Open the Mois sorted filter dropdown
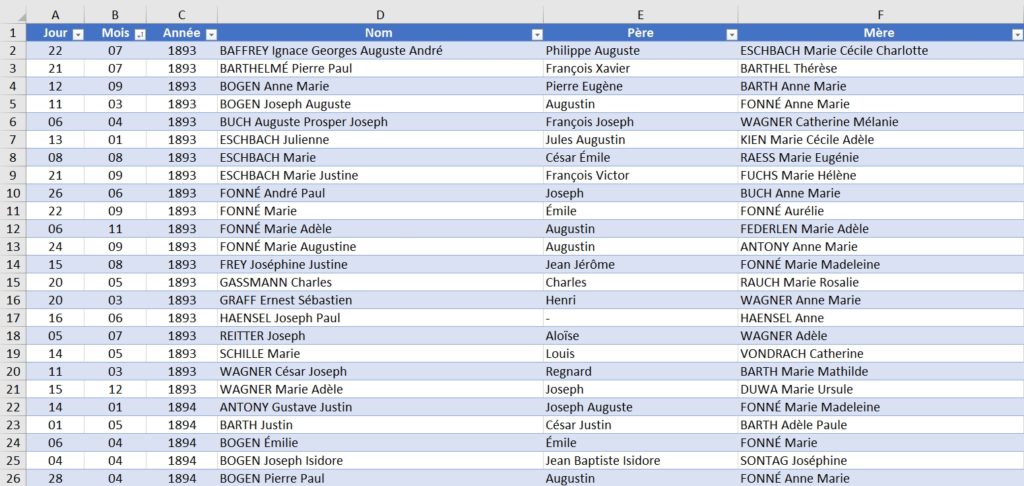Image resolution: width=1024 pixels, height=486 pixels. tap(139, 34)
